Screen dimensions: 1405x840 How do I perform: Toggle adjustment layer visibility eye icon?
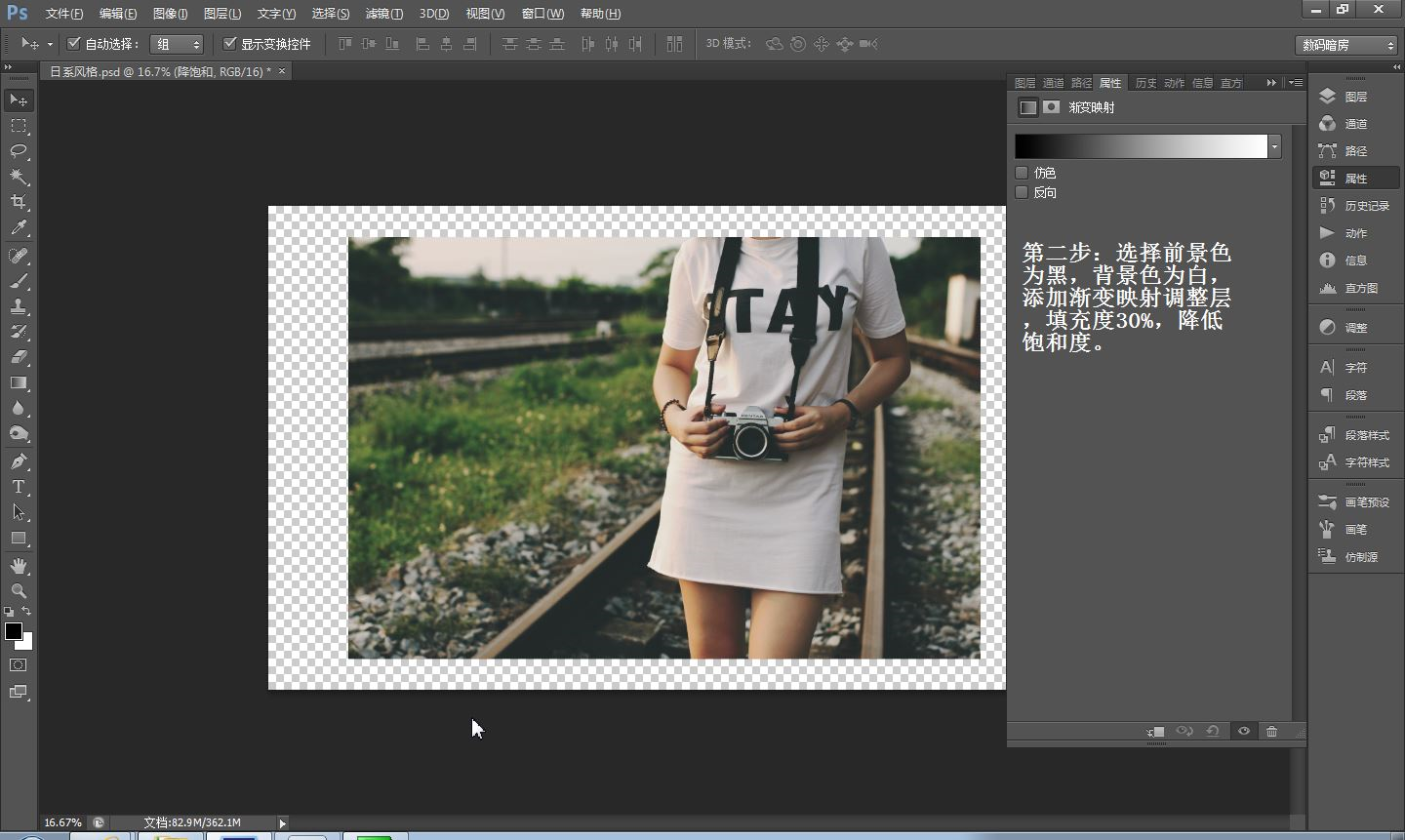tap(1243, 731)
